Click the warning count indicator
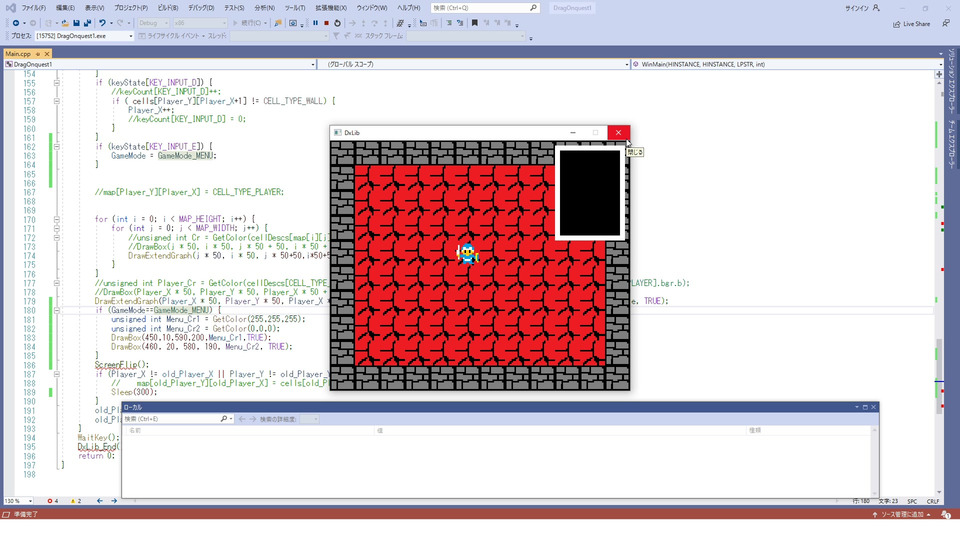The image size is (960, 540). [x=76, y=501]
